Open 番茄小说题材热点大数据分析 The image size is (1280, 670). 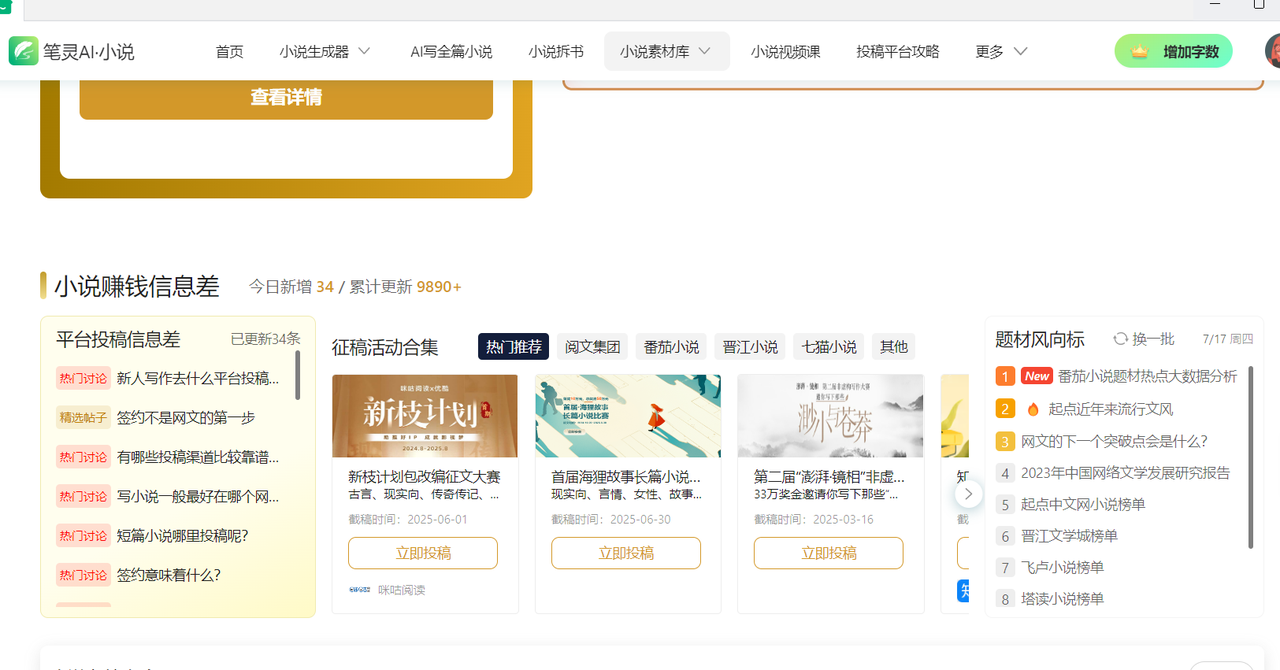1147,376
